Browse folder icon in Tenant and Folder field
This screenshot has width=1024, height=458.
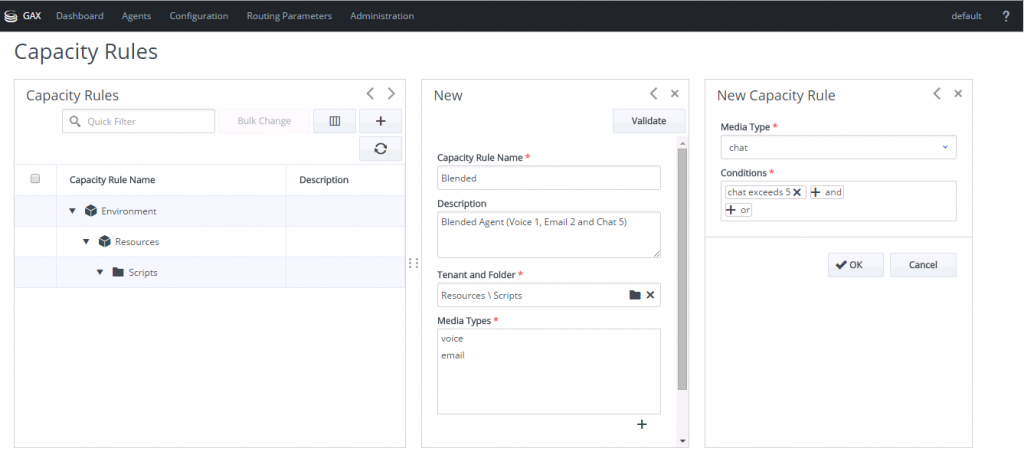[x=635, y=295]
